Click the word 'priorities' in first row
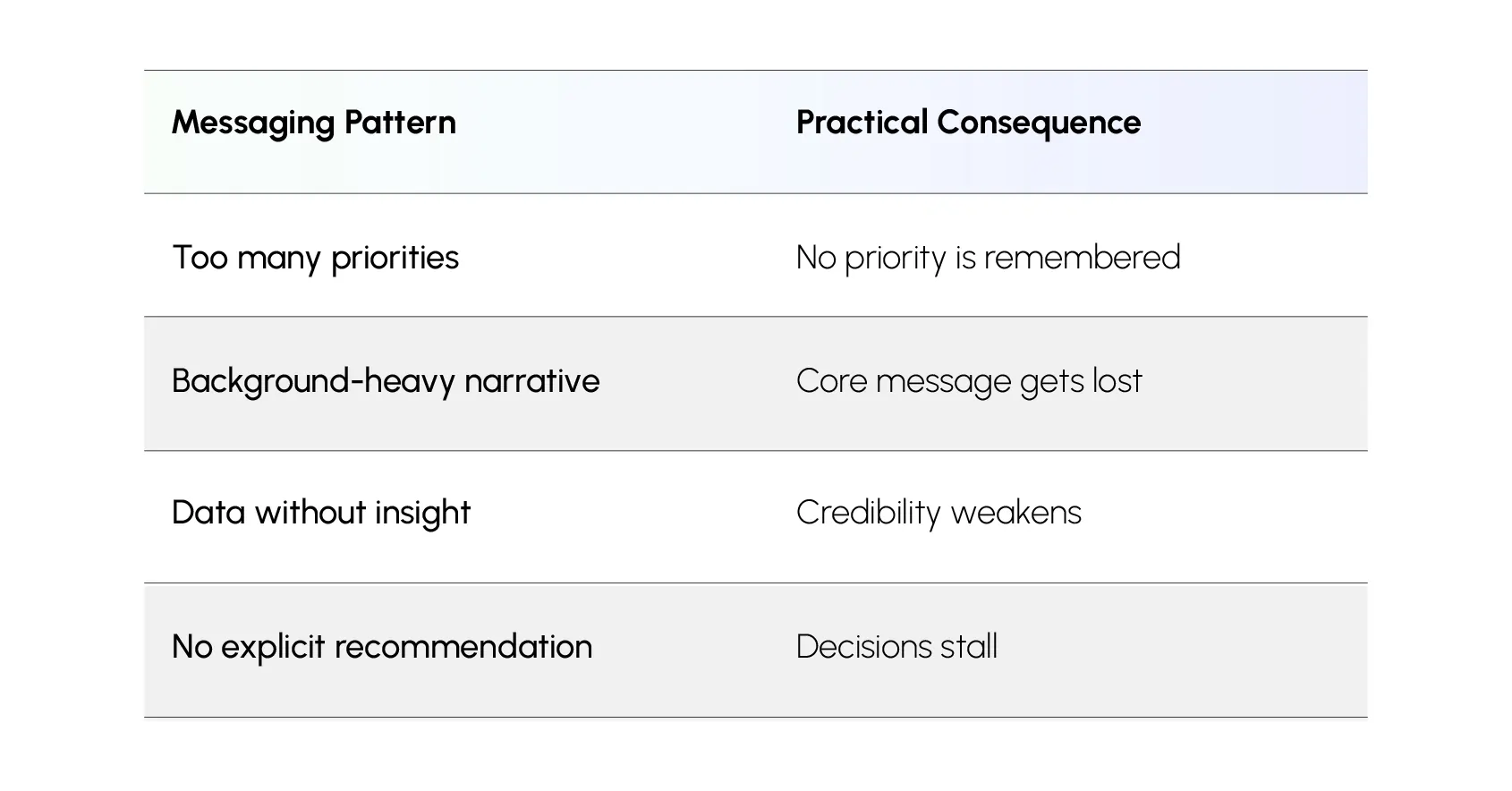The image size is (1512, 791). [x=395, y=258]
